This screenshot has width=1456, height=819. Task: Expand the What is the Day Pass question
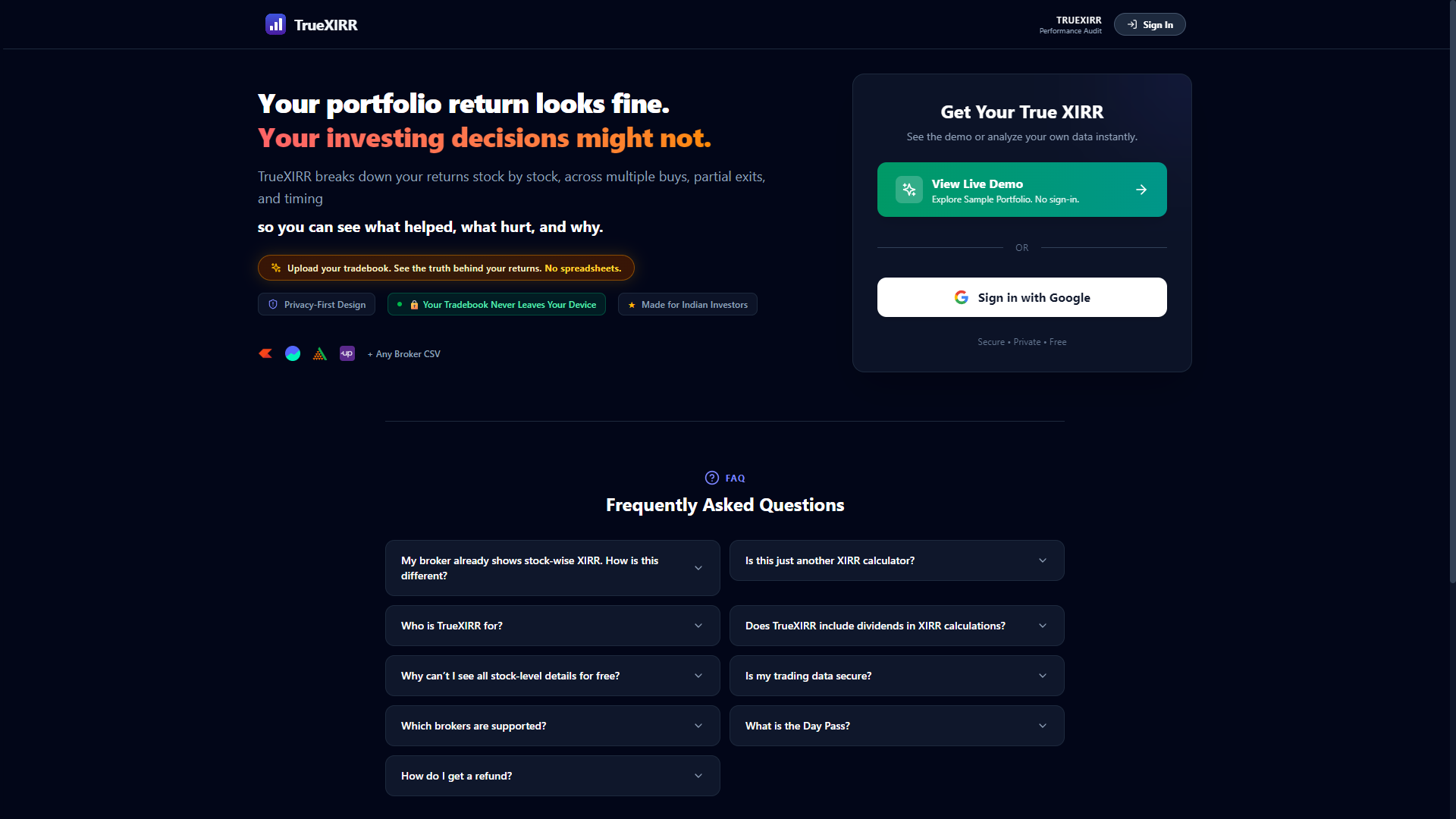point(896,726)
